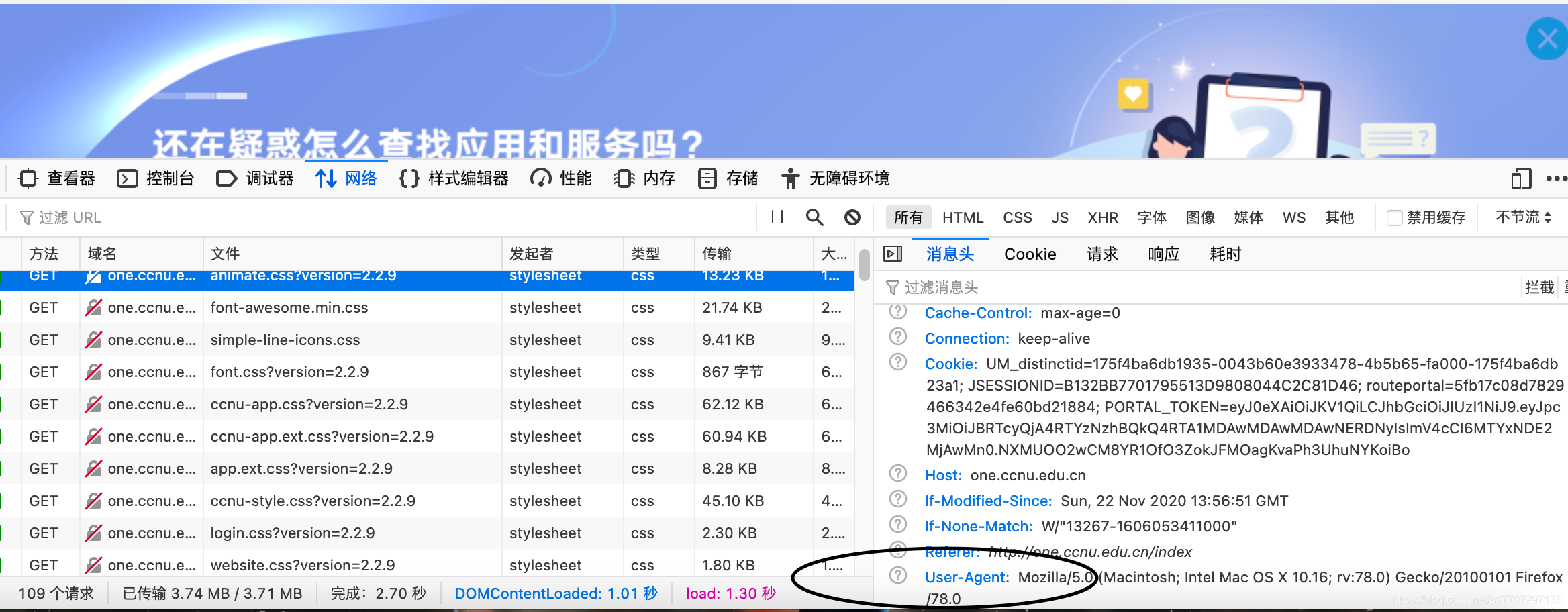Sort by the 方法 column header
Image resolution: width=1568 pixels, height=612 pixels.
pyautogui.click(x=51, y=254)
